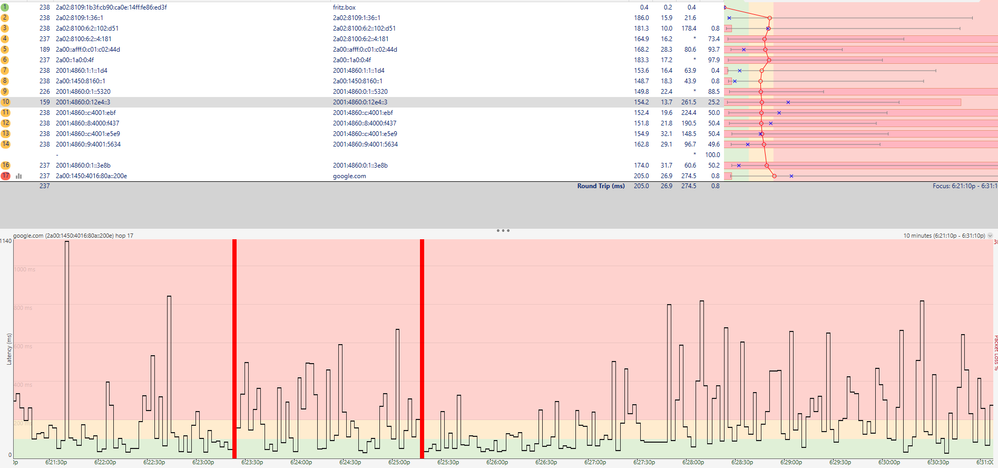Click the 6:25:00p time axis label
Screen dimensions: 998x468
tap(399, 463)
